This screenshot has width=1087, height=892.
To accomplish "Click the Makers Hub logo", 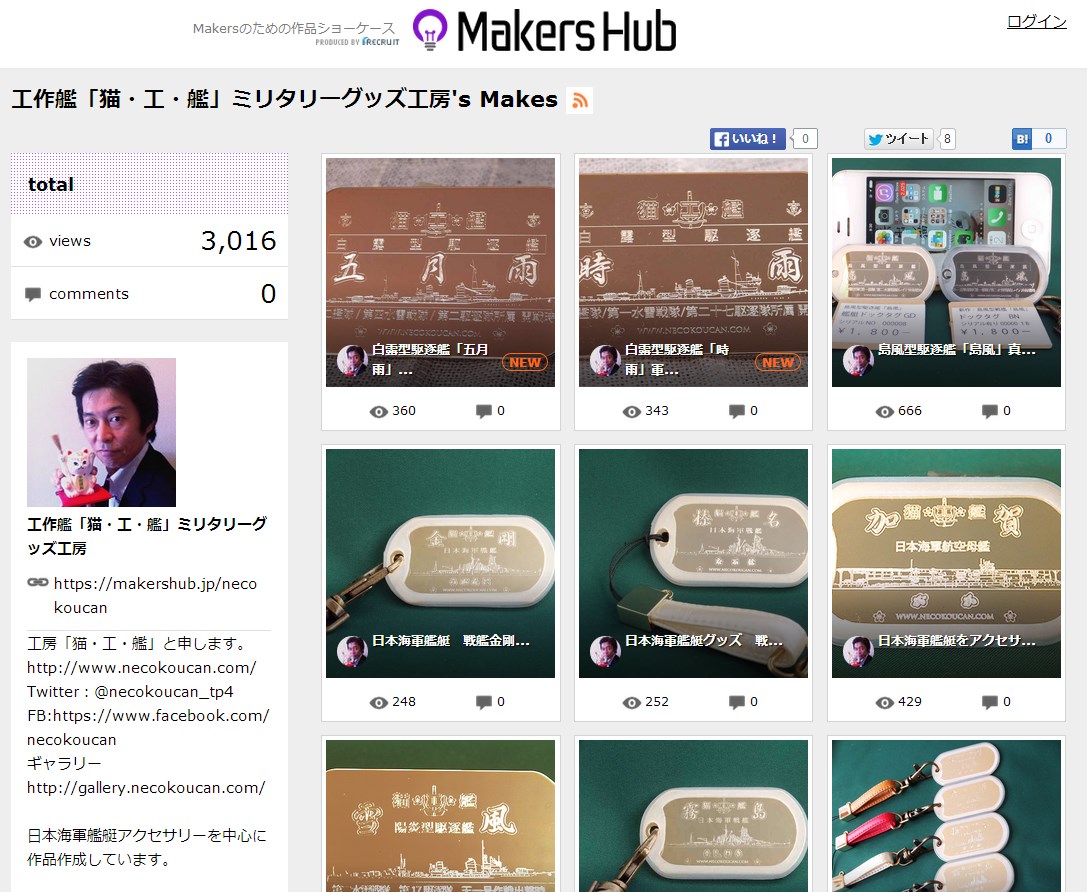I will click(x=544, y=31).
